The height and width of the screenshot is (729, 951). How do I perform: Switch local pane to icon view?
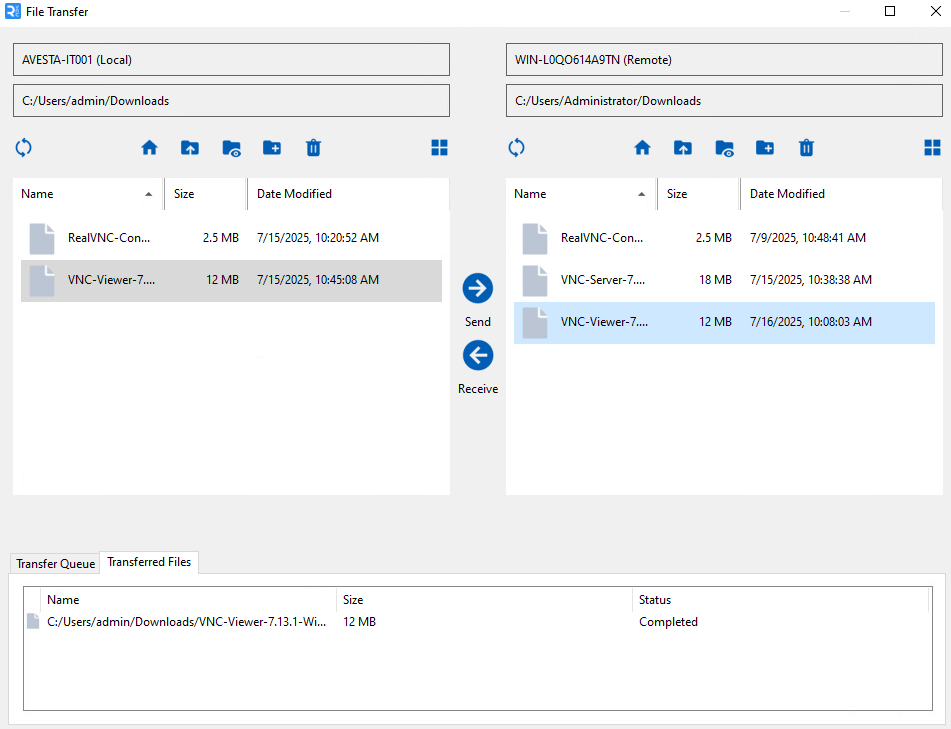click(439, 147)
